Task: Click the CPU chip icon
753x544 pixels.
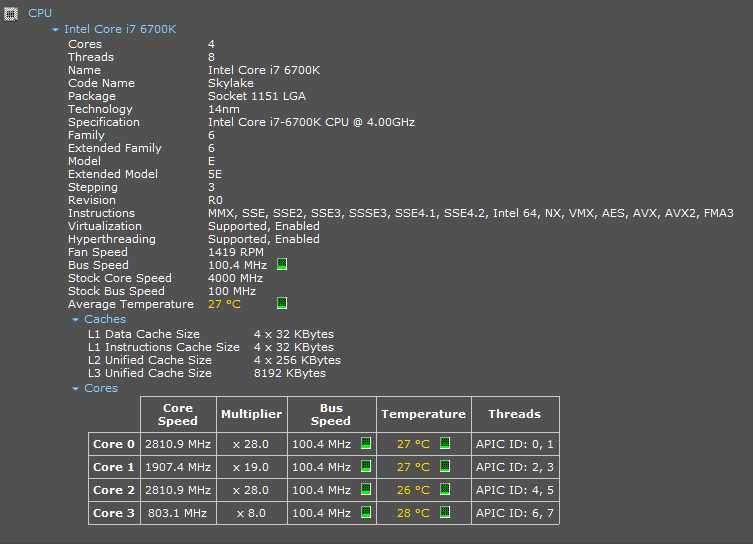Action: tap(11, 14)
